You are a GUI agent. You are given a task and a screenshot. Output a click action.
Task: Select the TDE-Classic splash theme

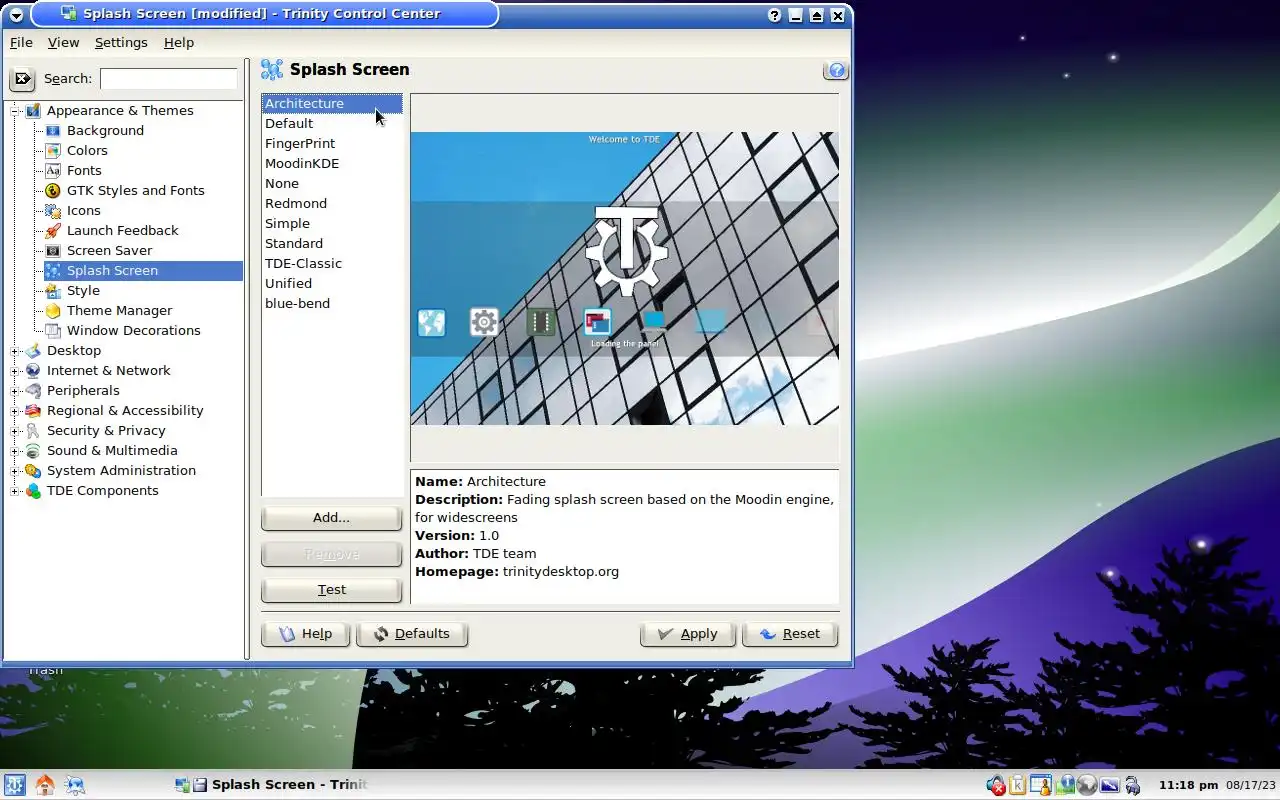(x=331, y=263)
